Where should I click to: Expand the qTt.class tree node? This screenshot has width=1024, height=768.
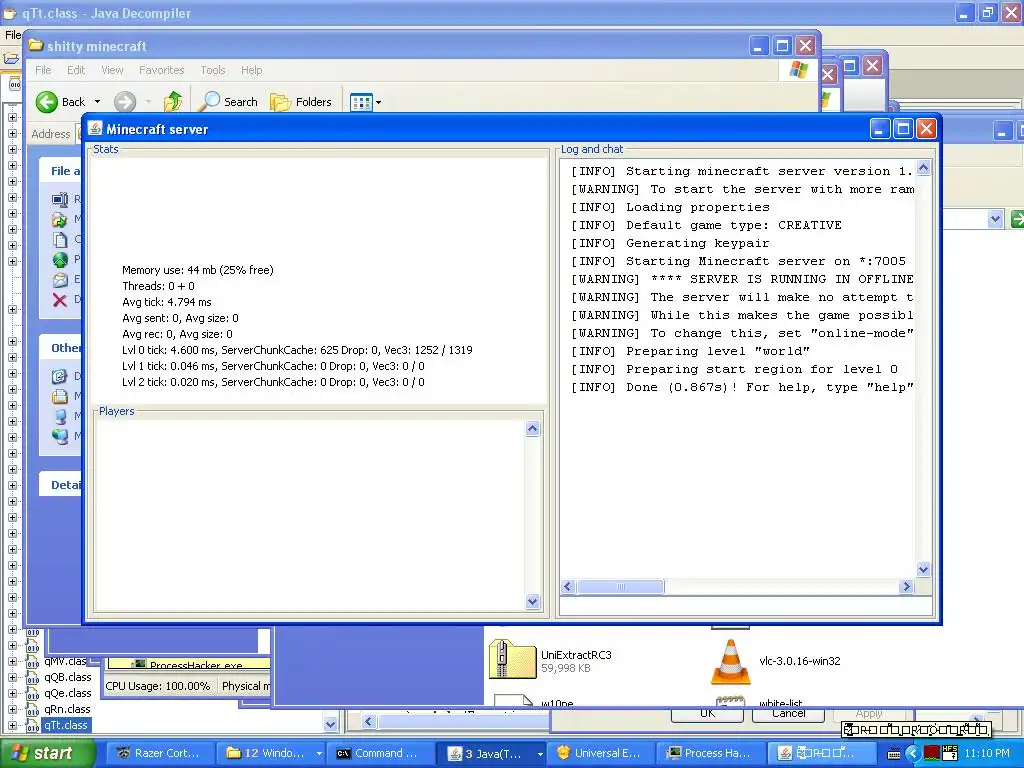tap(12, 726)
